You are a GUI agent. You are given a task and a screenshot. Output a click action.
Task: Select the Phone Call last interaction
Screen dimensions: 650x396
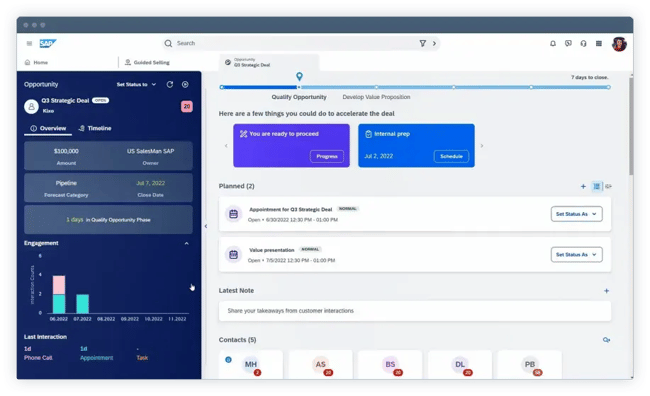pos(38,353)
